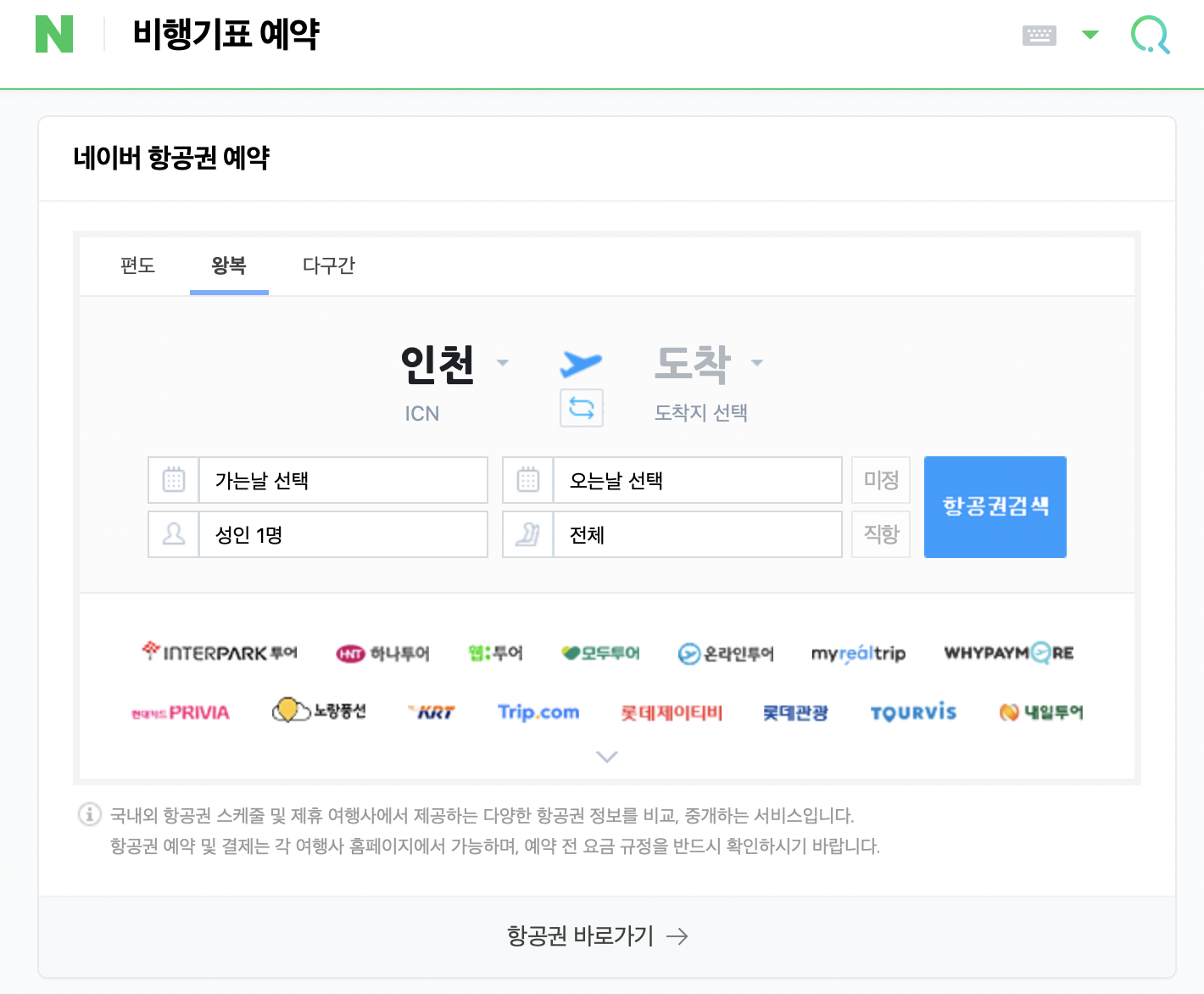The height and width of the screenshot is (994, 1204).
Task: Open the 오는날 선택 date field
Action: tap(697, 480)
